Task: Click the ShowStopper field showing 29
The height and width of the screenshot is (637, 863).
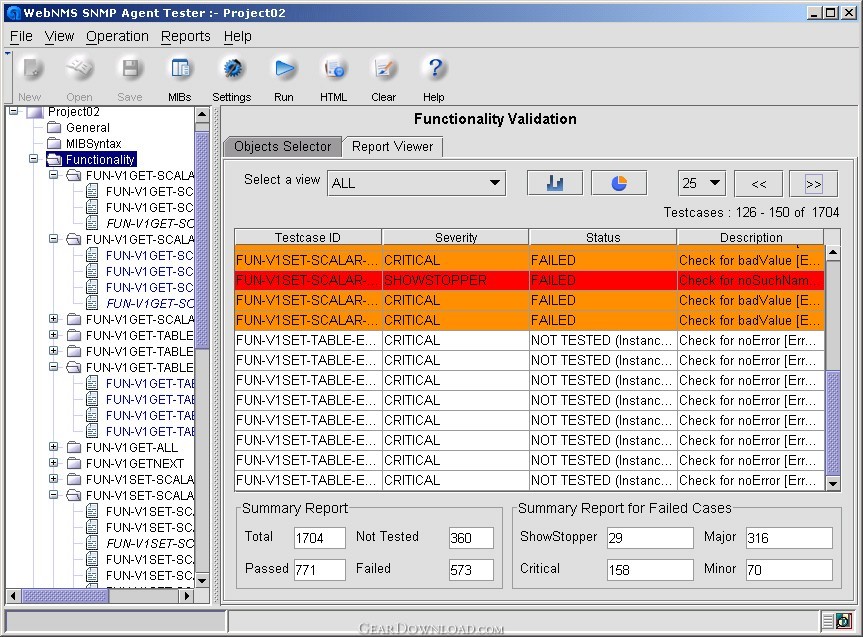Action: pos(650,538)
